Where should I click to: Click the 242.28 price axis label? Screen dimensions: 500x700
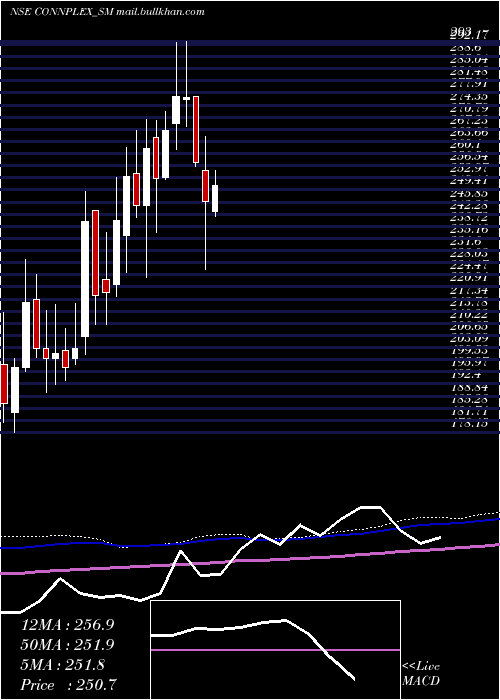[469, 206]
